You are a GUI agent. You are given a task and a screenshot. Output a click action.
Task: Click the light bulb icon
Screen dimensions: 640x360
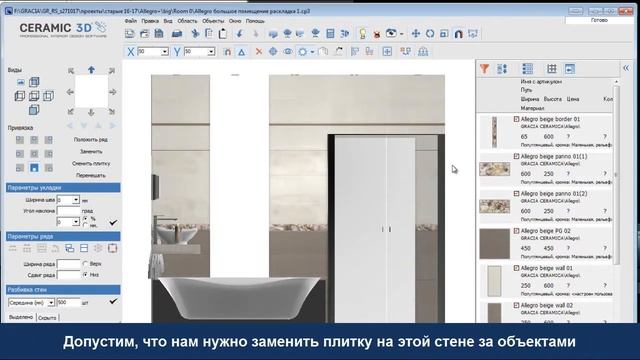362,34
